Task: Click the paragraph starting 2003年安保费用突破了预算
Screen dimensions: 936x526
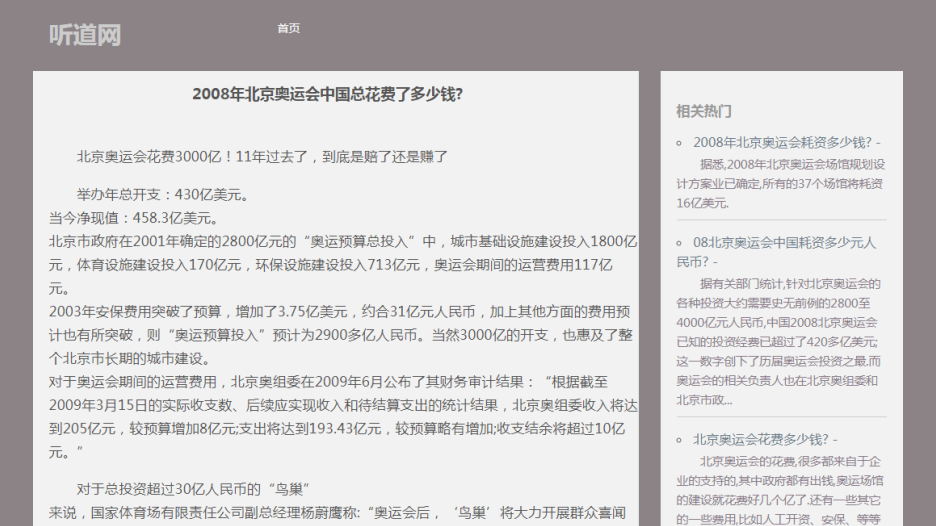Action: tap(341, 335)
